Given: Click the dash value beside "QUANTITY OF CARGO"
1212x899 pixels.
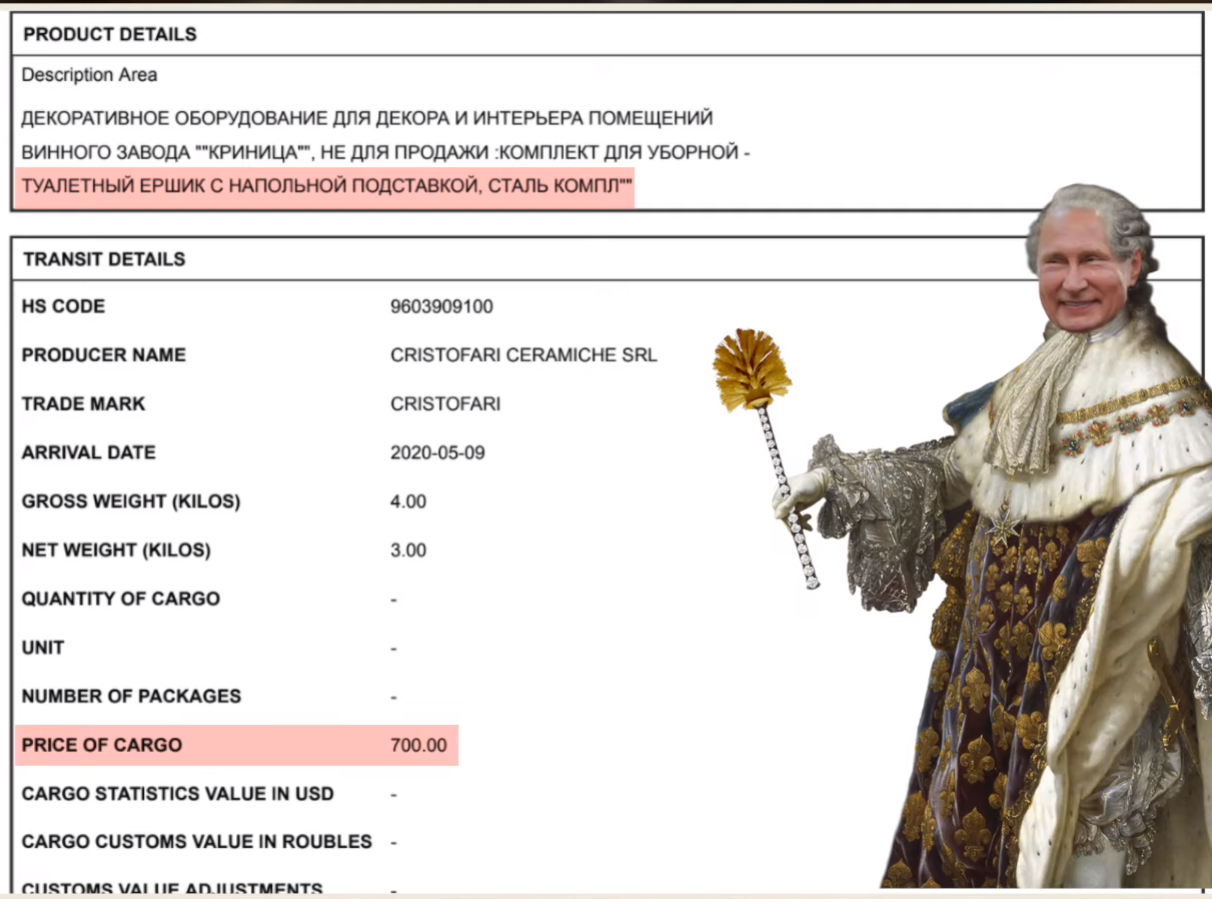Looking at the screenshot, I should 394,600.
